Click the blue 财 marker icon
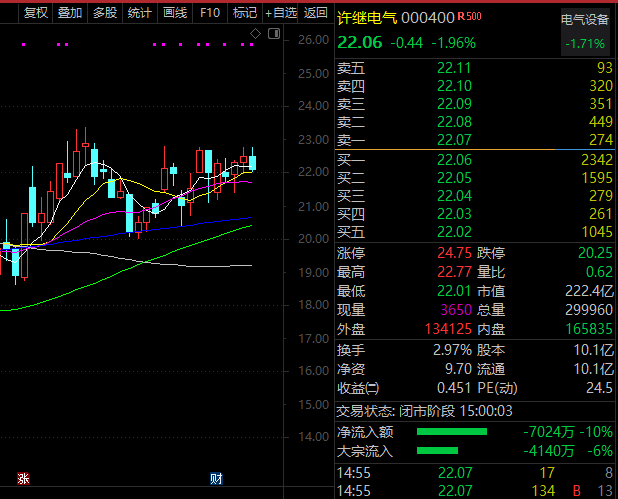618x499 pixels. [215, 478]
